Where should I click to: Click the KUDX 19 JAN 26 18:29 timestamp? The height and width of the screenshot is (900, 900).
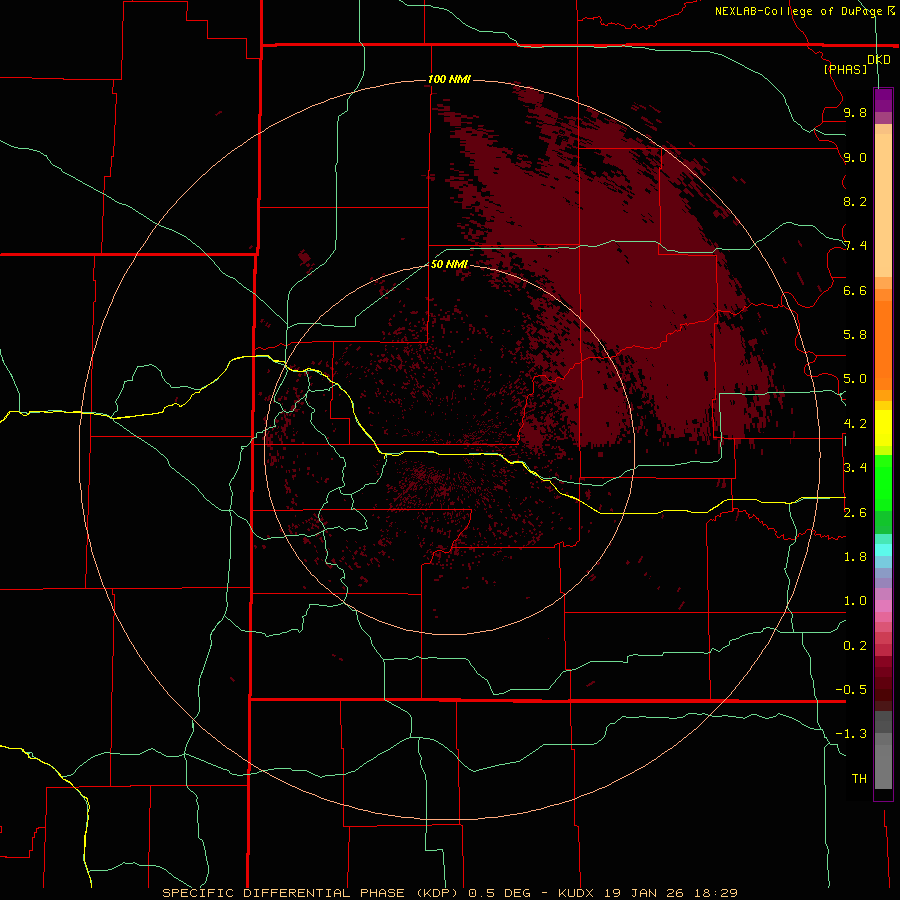(x=647, y=893)
